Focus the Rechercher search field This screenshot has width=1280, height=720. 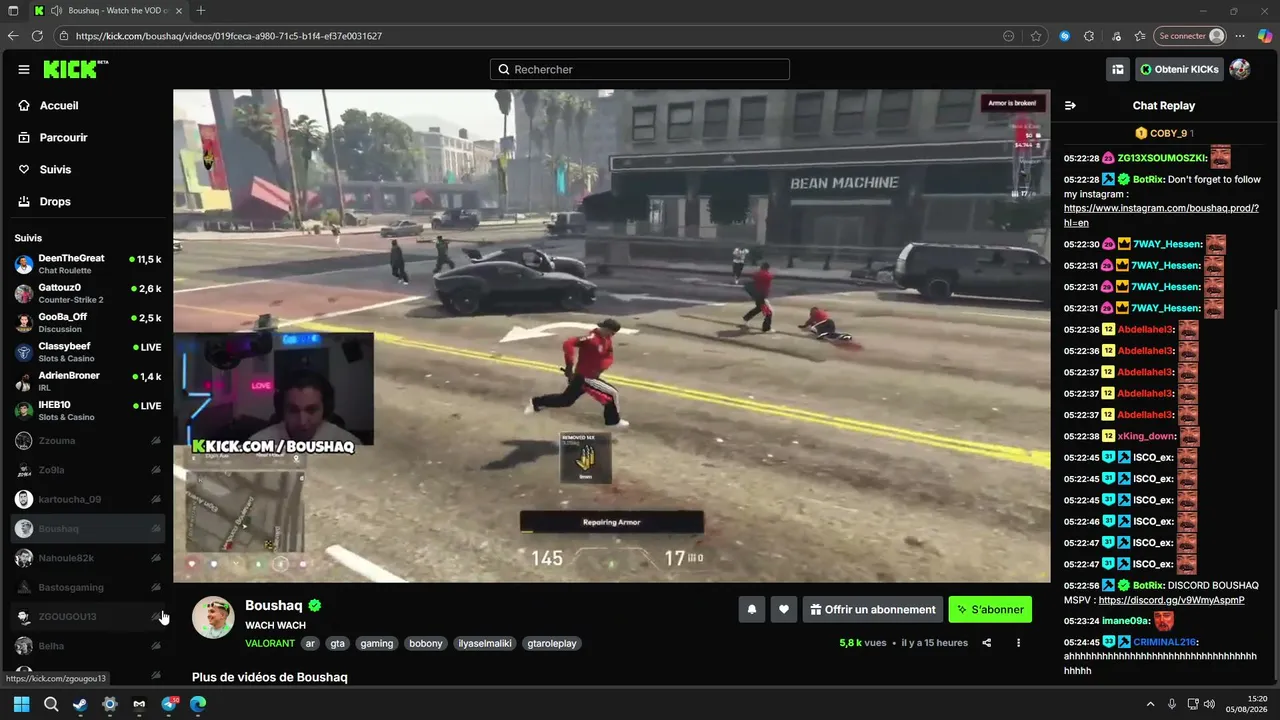point(640,69)
